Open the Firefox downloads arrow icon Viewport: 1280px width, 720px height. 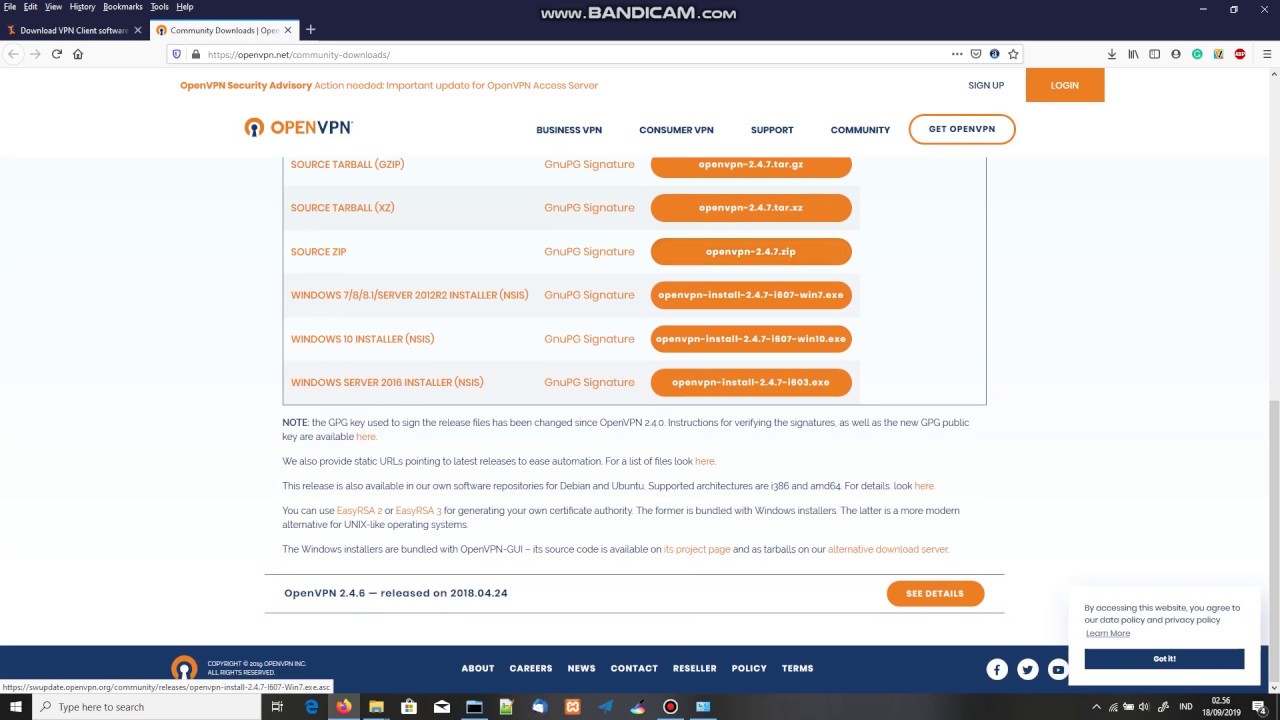[1111, 54]
